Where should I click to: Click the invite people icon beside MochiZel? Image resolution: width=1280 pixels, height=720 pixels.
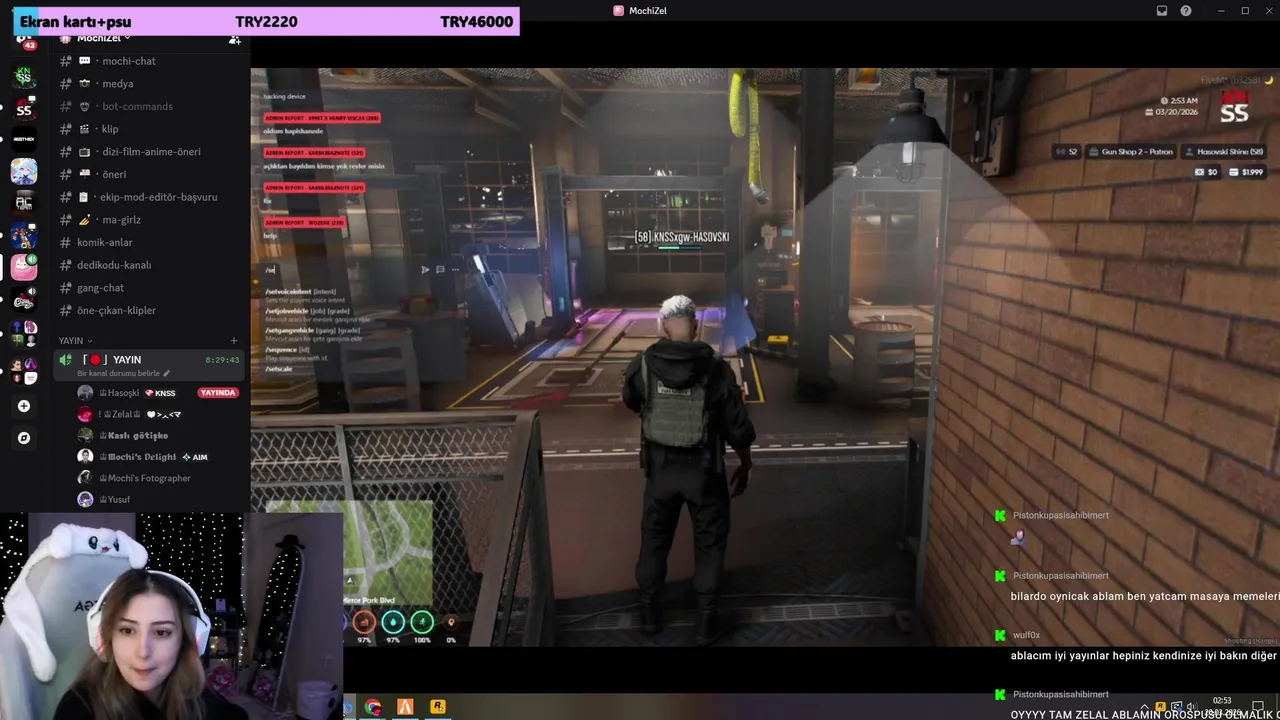point(234,39)
